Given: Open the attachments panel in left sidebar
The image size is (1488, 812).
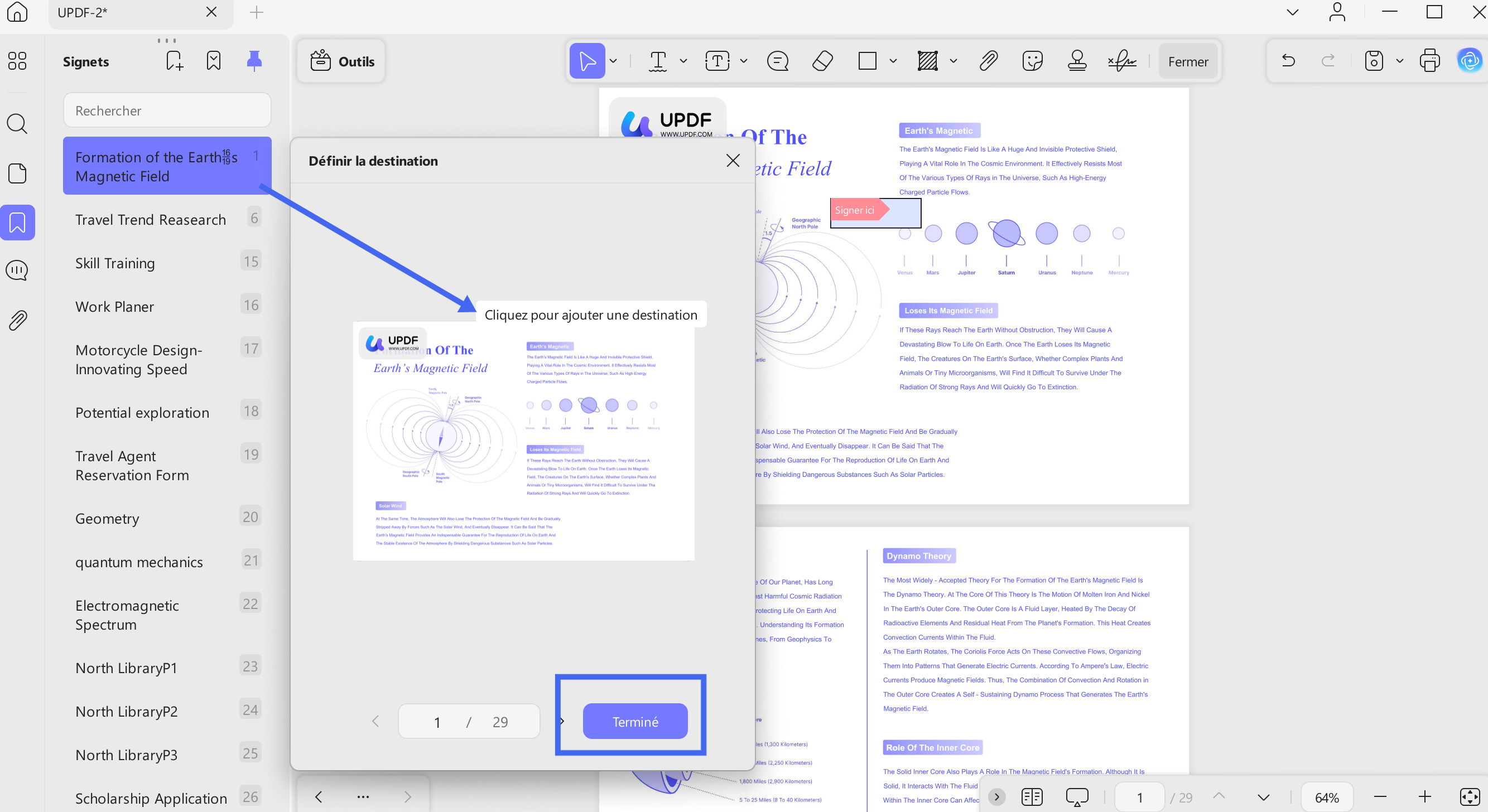Looking at the screenshot, I should point(17,320).
